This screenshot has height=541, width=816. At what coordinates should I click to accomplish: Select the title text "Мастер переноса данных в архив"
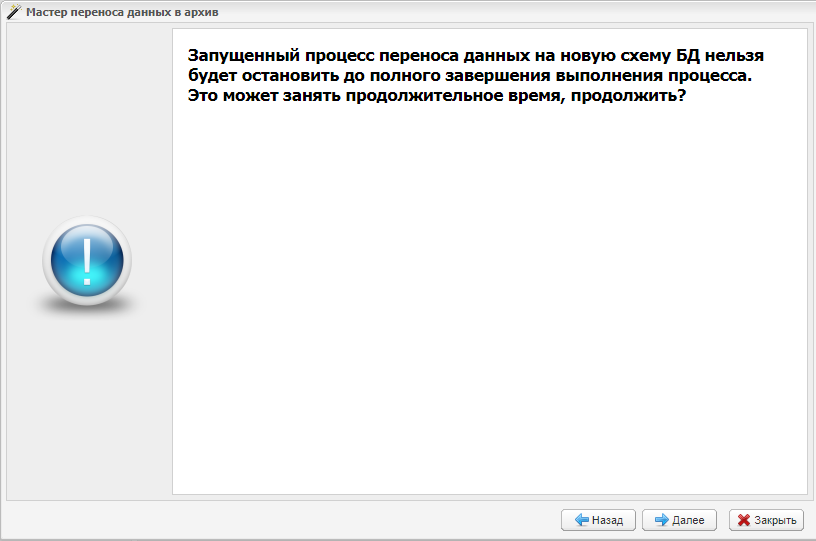(122, 13)
